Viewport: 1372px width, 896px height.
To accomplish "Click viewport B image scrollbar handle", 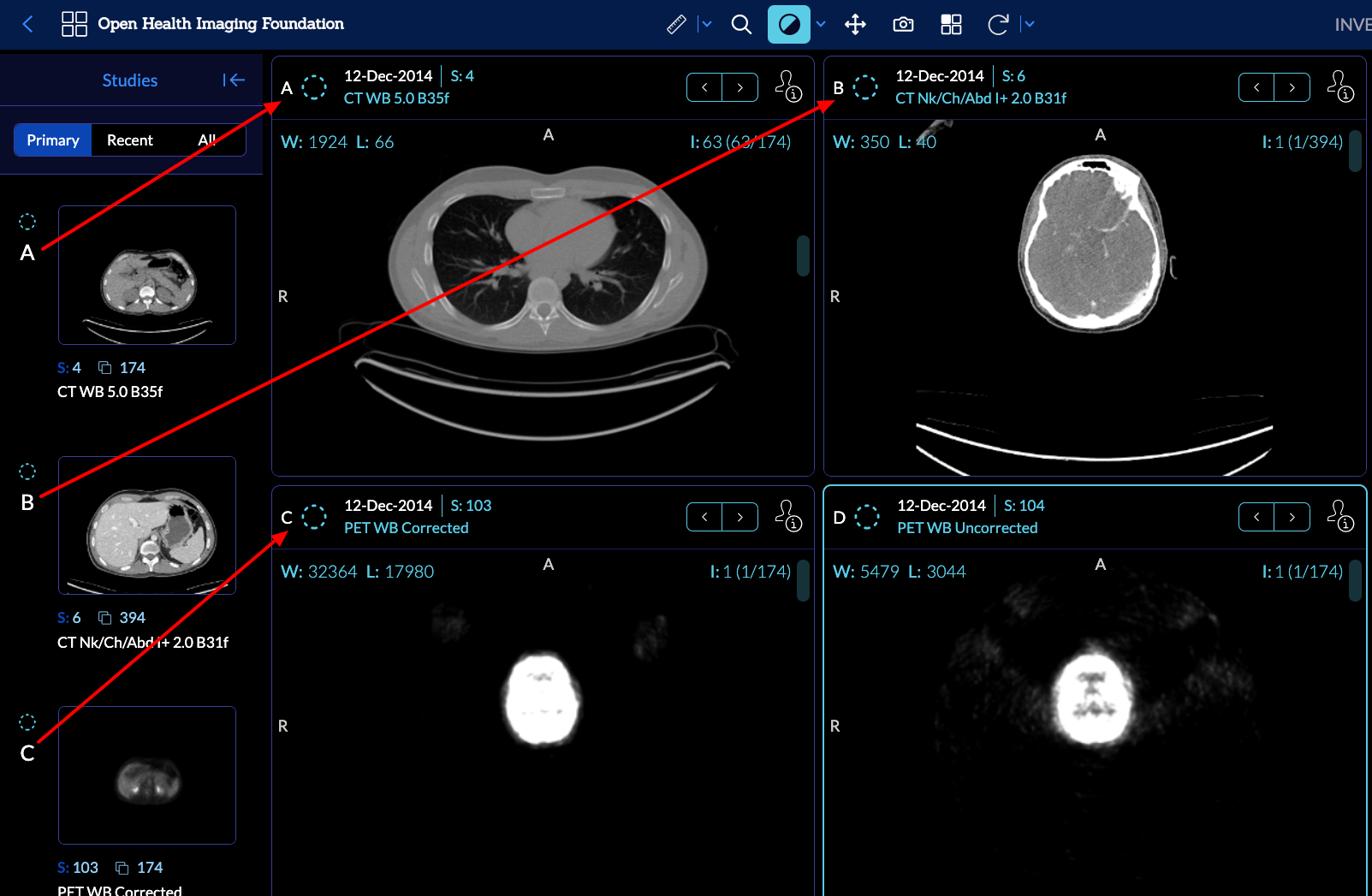I will [x=1355, y=151].
